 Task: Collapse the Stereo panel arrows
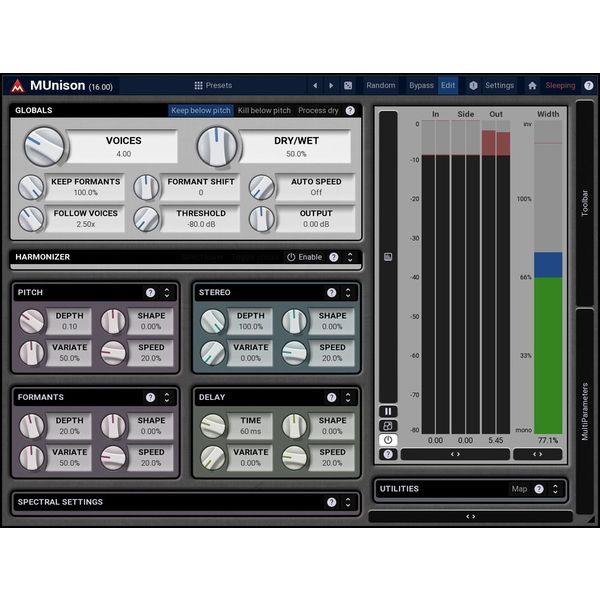(348, 293)
